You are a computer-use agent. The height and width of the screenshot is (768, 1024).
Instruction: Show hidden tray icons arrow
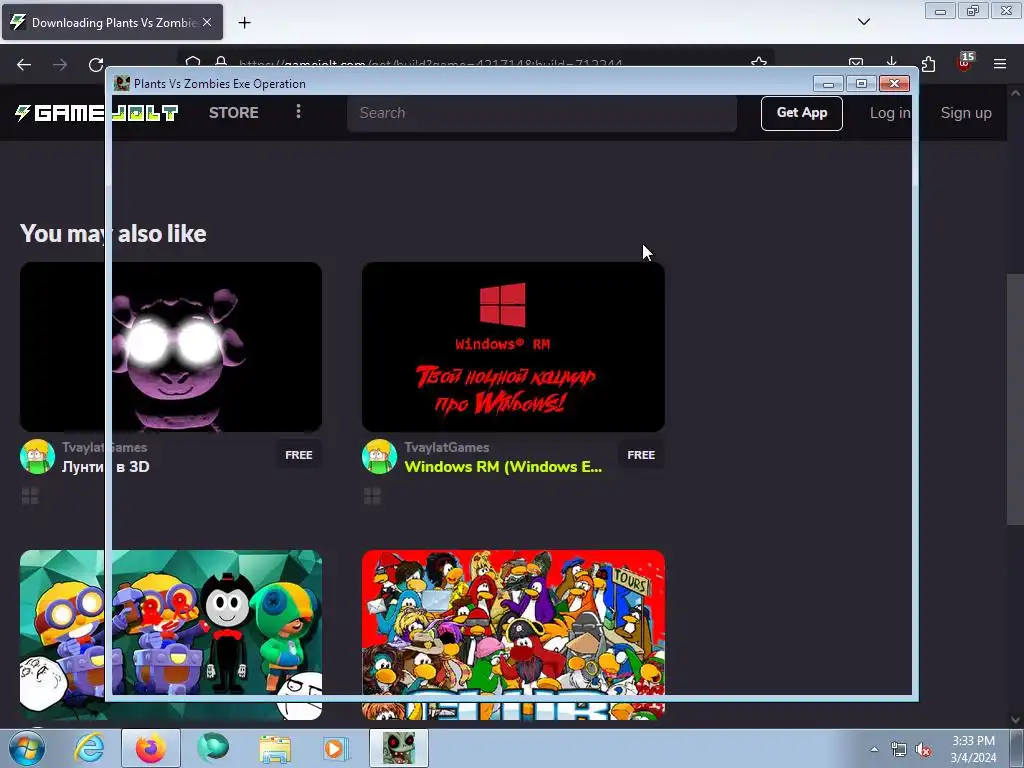click(x=874, y=749)
